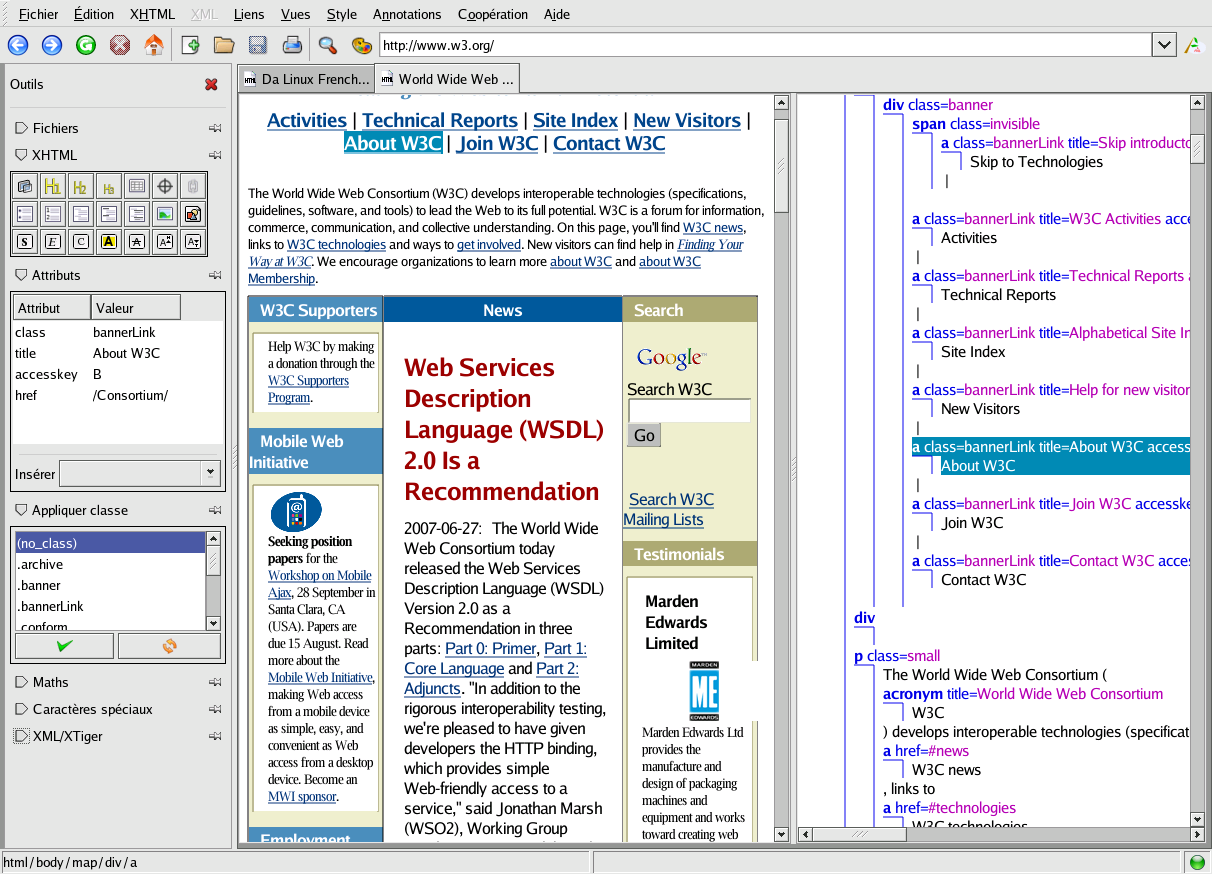The image size is (1212, 874).
Task: Refresh class list with orange arrows button
Action: tap(169, 646)
